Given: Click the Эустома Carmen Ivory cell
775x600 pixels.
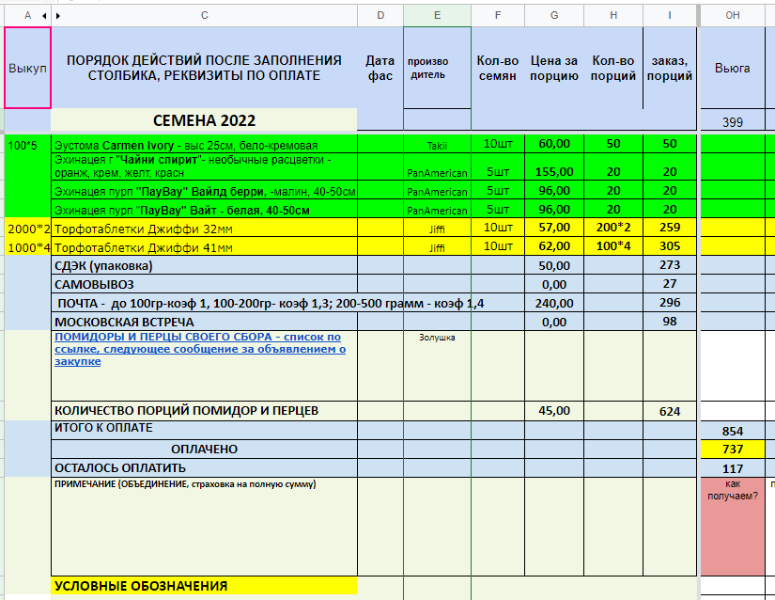Looking at the screenshot, I should (x=204, y=144).
